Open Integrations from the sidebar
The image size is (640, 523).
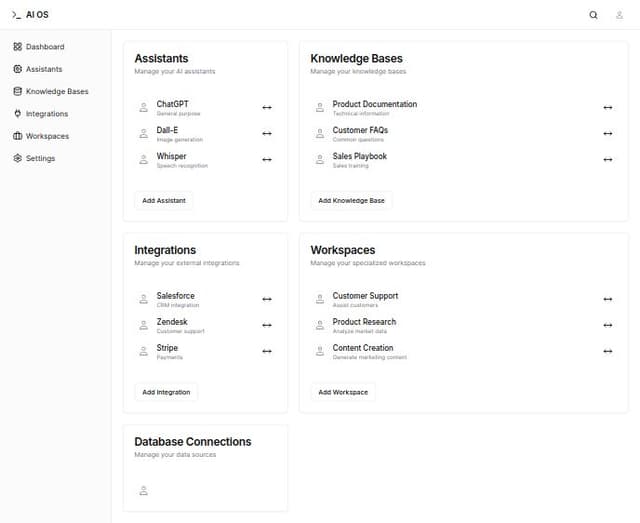point(47,114)
